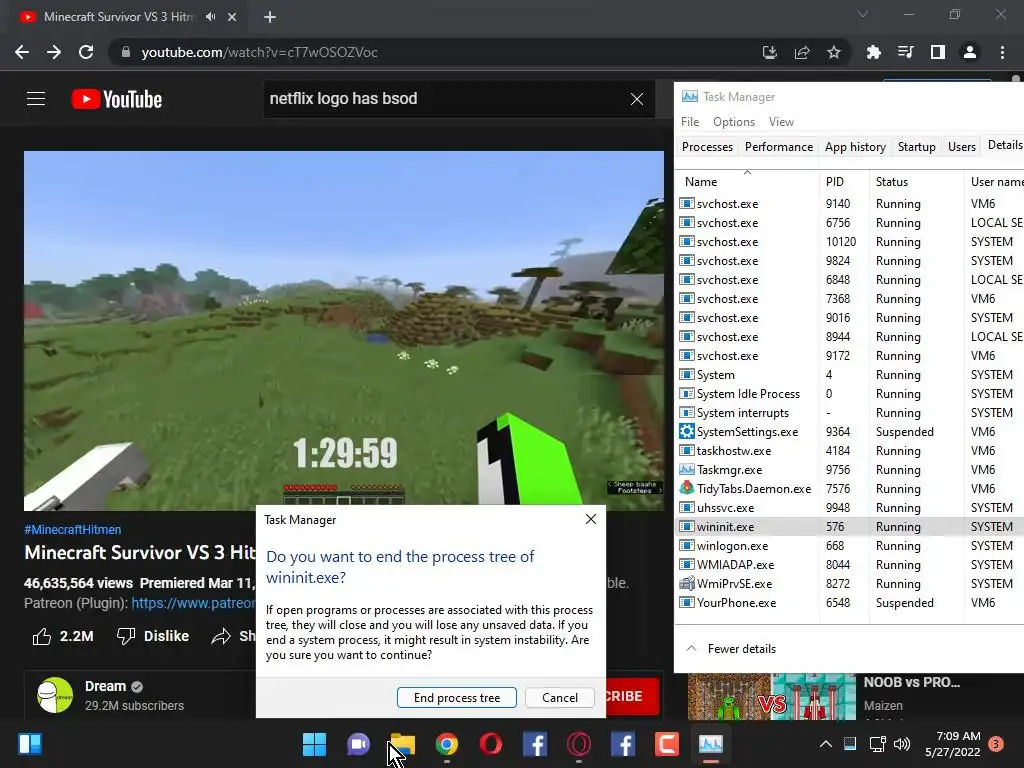
Task: Open File Explorer from the taskbar
Action: pos(402,744)
